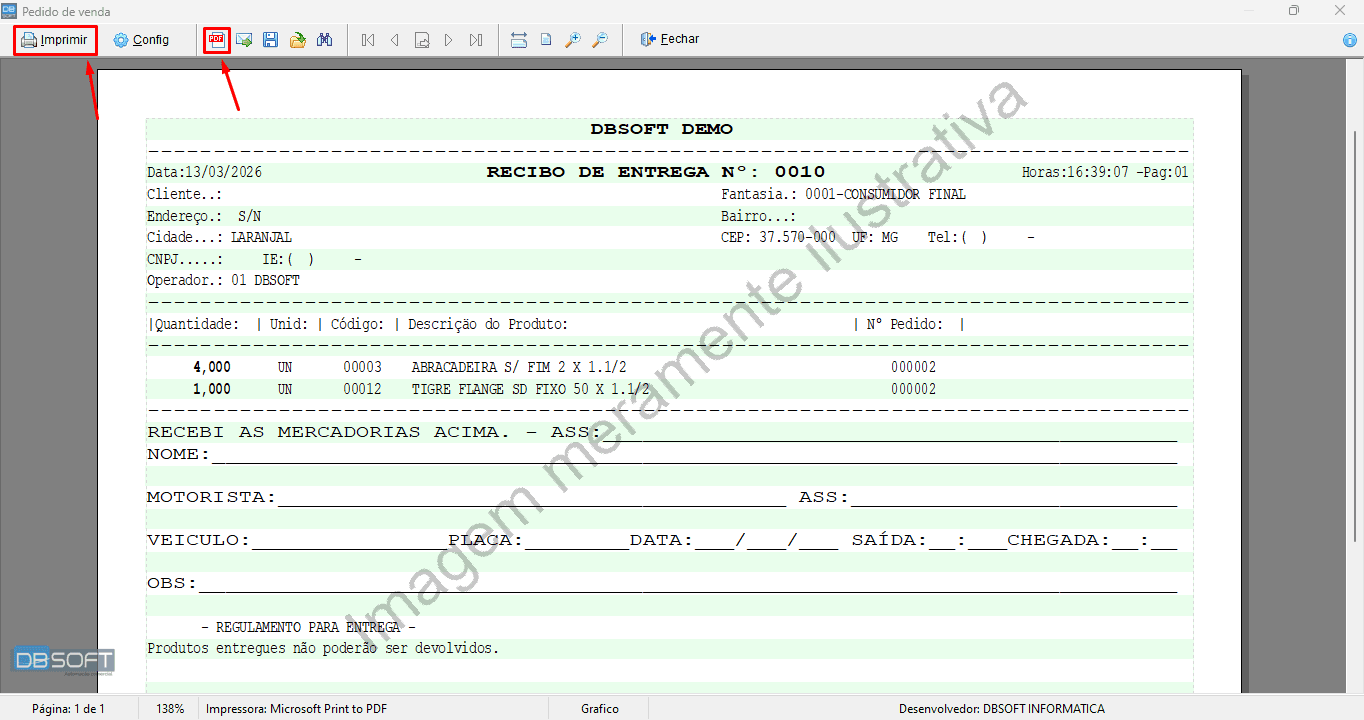Export the receipt to PDF
Screen dimensions: 1364x720
[x=216, y=40]
